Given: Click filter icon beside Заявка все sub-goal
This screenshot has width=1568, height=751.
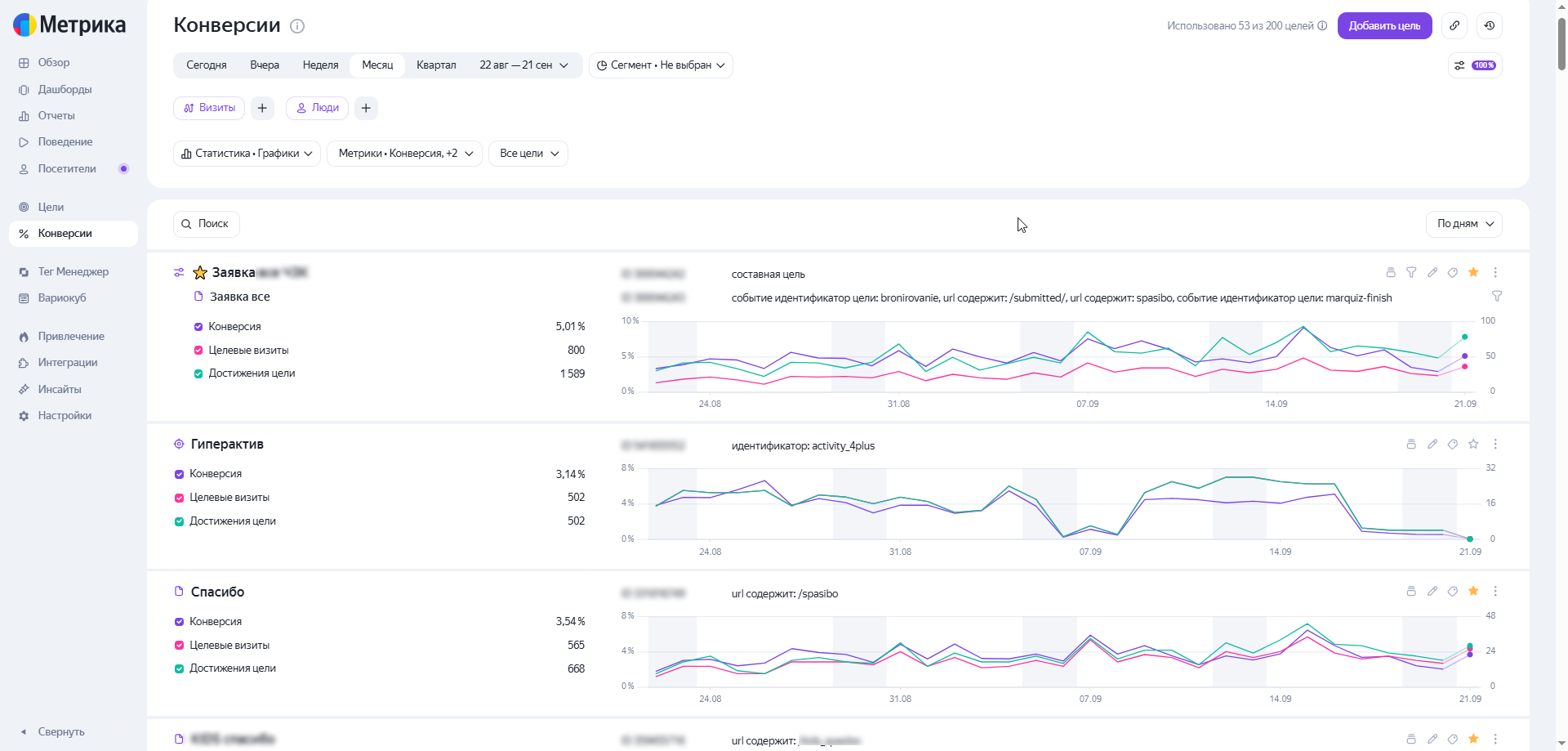Looking at the screenshot, I should click(x=1497, y=296).
